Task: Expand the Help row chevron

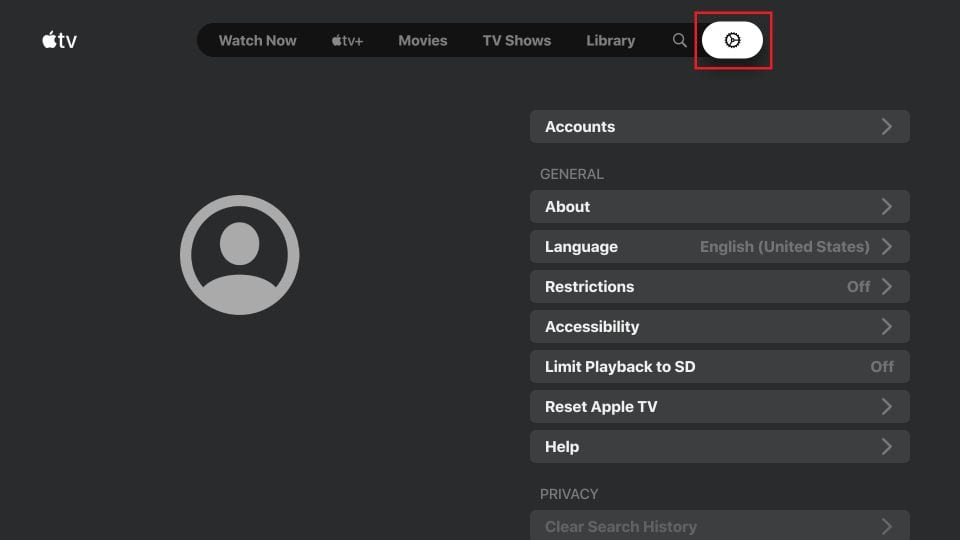Action: [x=887, y=447]
